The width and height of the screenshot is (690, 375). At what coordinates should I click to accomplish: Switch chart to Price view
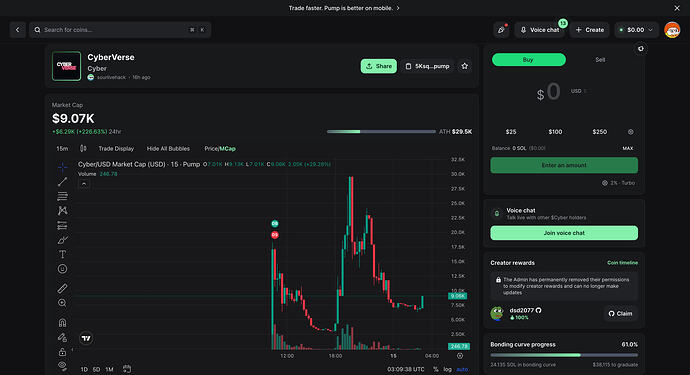[x=211, y=149]
